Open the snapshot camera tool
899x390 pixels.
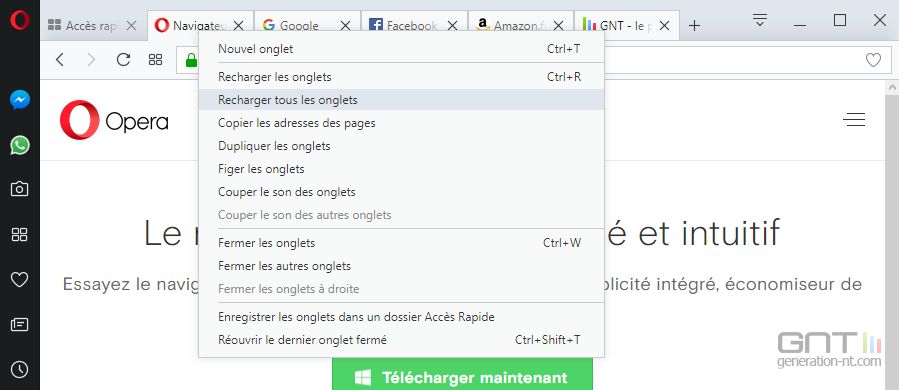tap(19, 189)
